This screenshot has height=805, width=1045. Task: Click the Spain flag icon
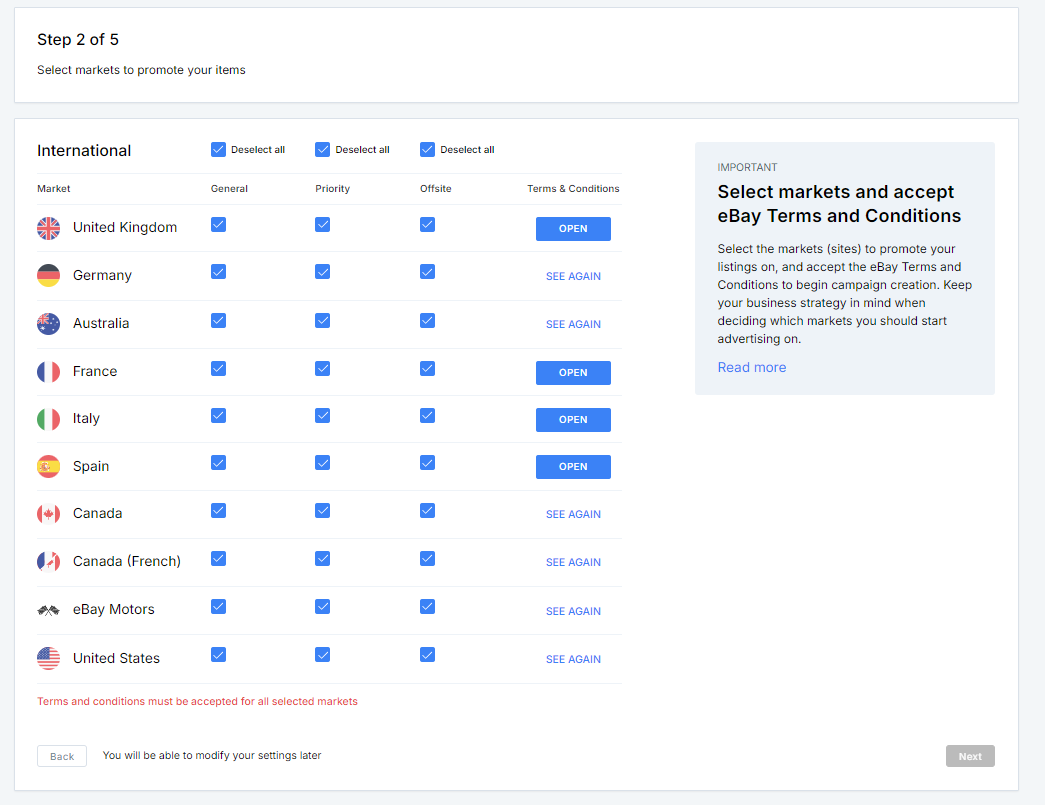pos(48,466)
